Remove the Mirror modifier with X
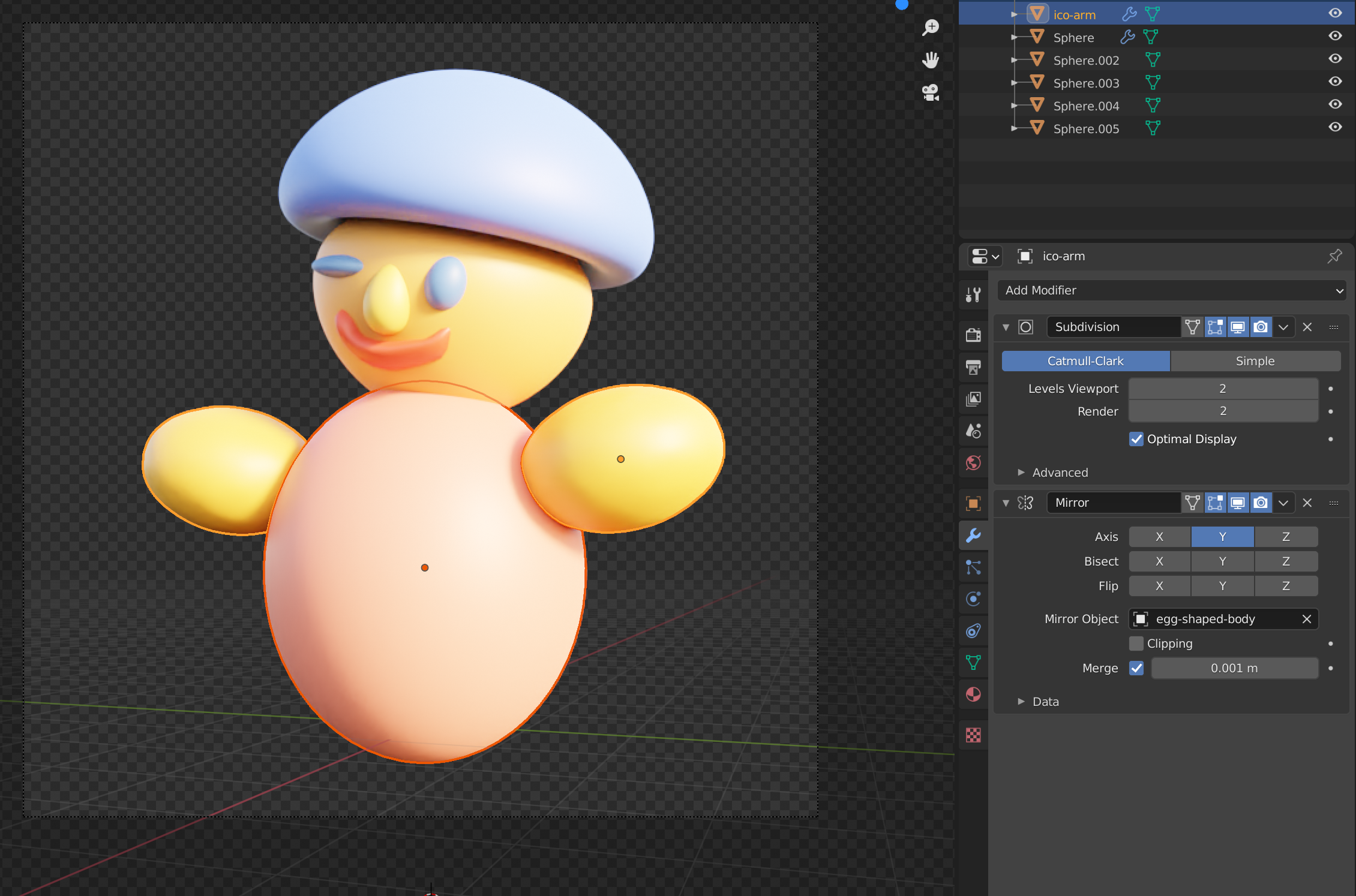1356x896 pixels. click(x=1307, y=503)
